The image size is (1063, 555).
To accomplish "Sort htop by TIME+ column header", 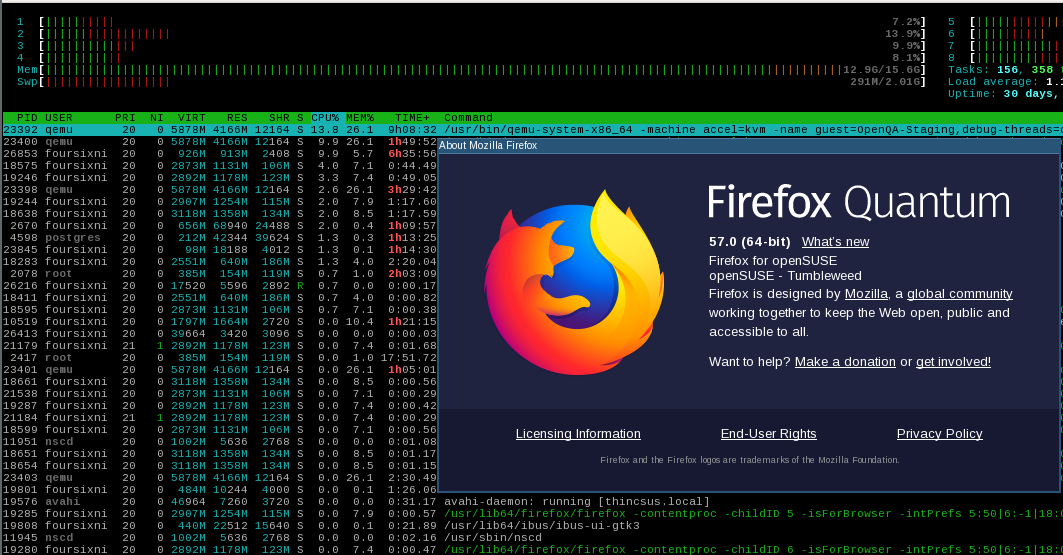I will [412, 118].
